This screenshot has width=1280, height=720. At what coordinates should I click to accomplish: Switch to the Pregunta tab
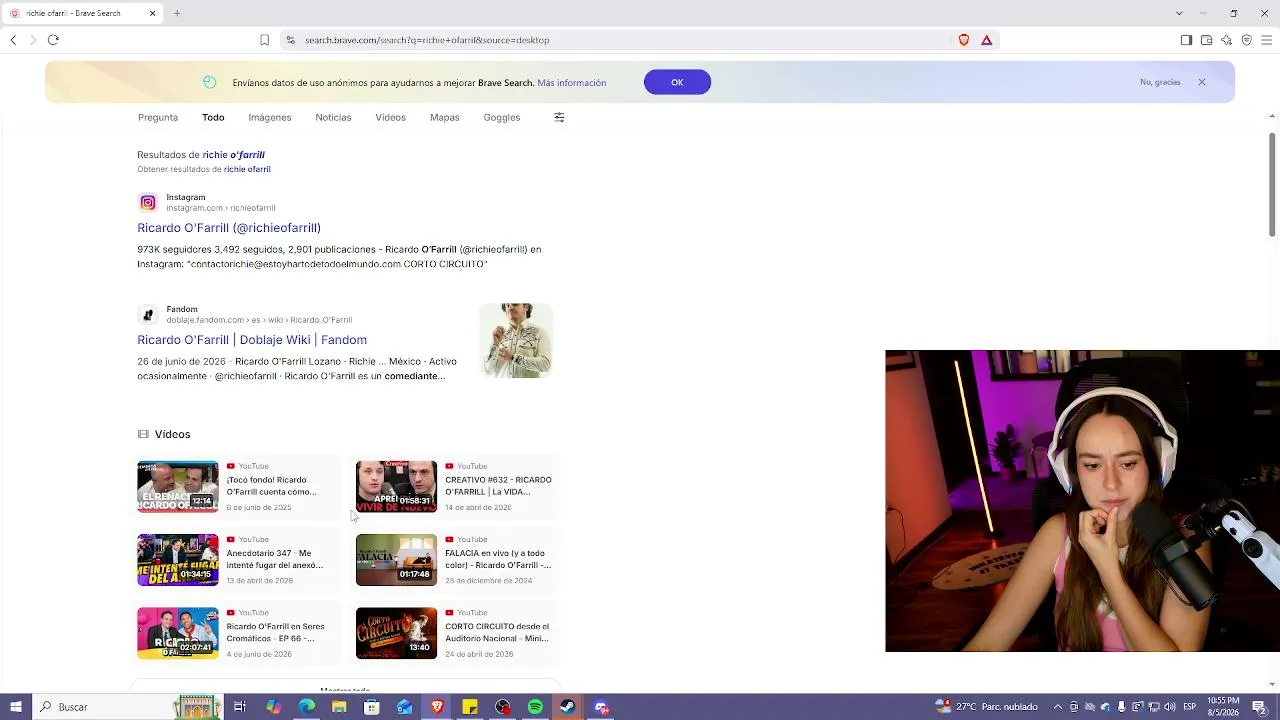(x=158, y=117)
